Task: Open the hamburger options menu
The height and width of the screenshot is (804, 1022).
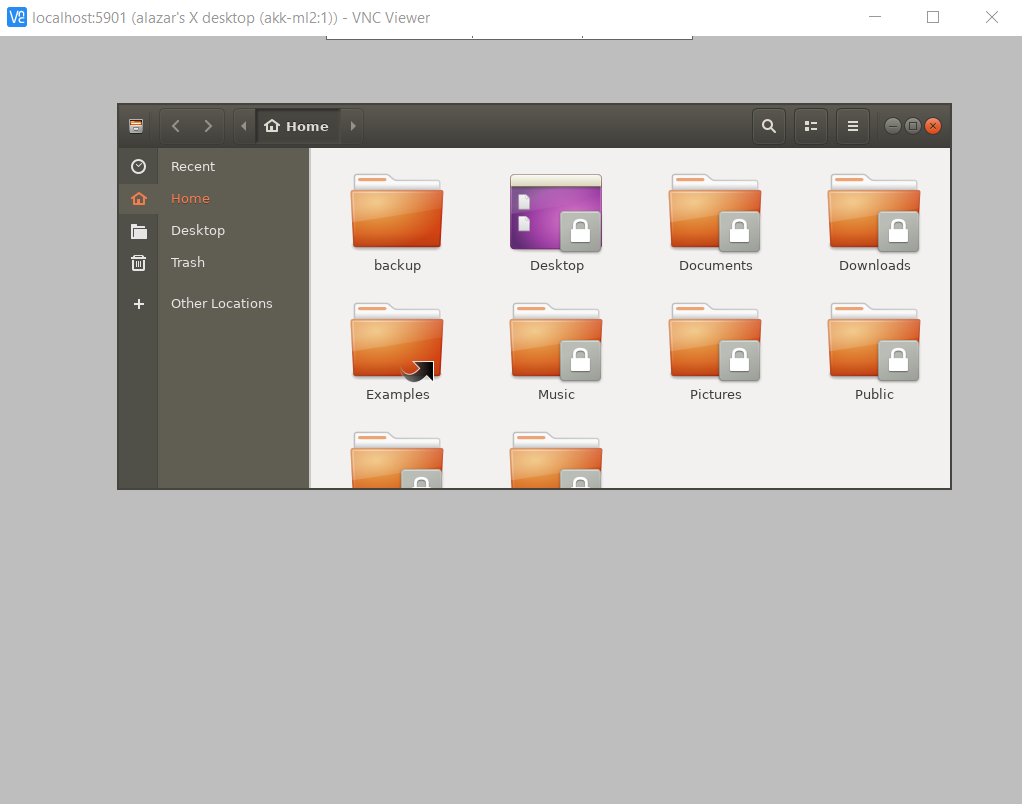Action: tap(853, 126)
